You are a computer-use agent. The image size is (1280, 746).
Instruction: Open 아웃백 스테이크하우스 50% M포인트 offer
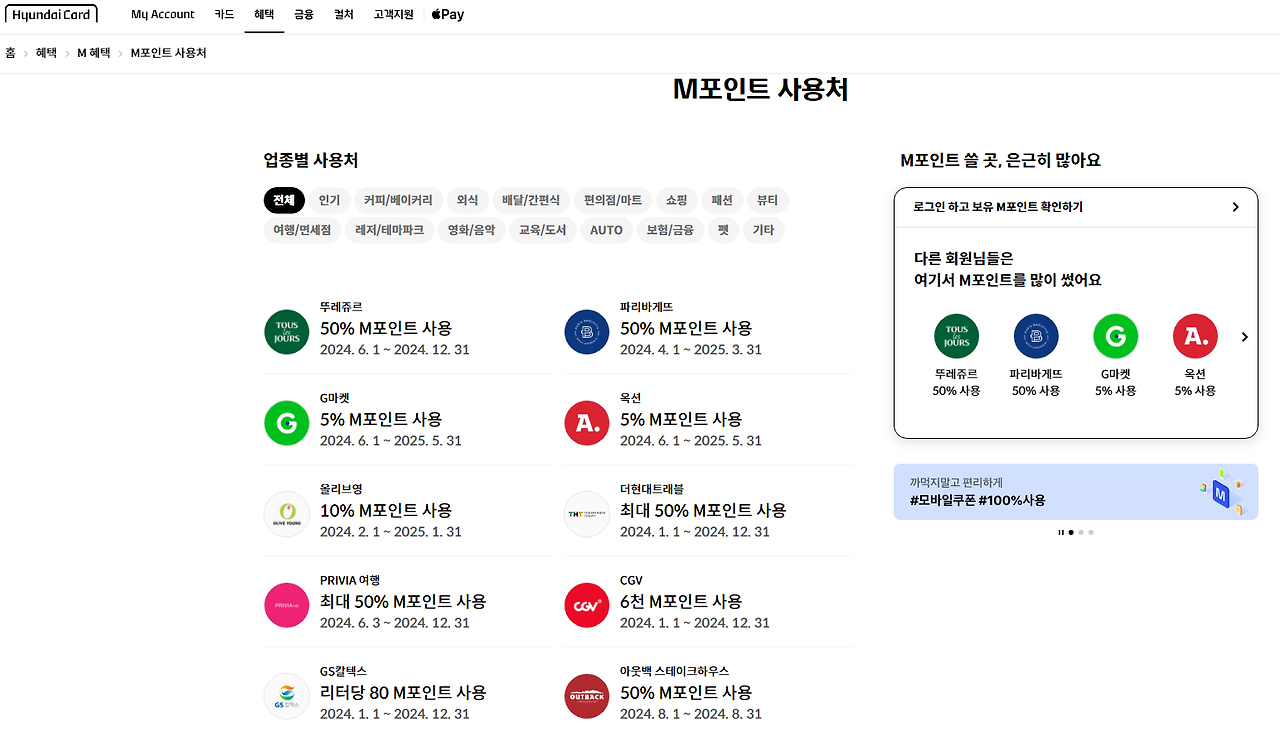click(x=707, y=693)
